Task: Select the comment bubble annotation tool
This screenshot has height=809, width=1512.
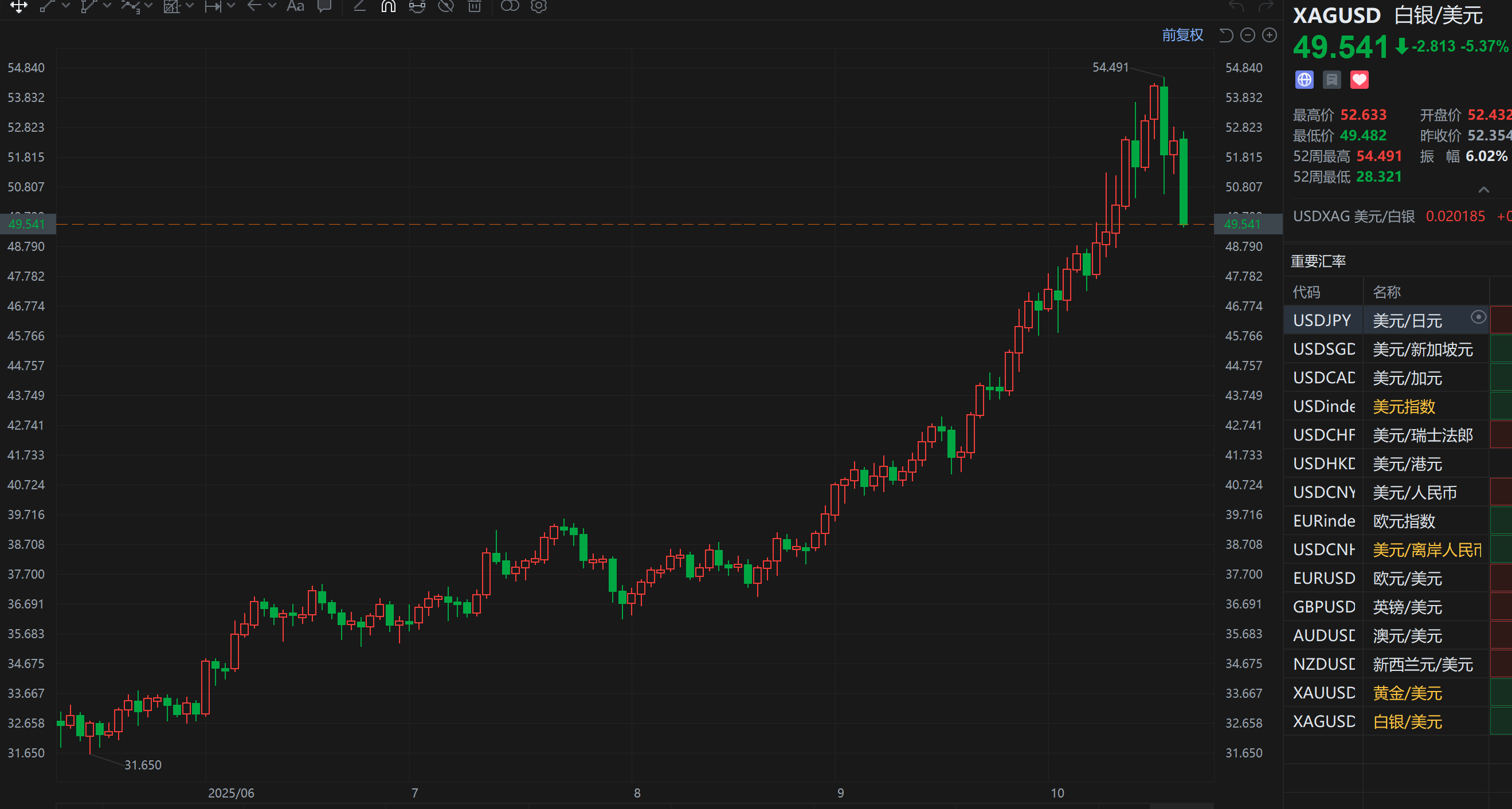Action: click(324, 6)
